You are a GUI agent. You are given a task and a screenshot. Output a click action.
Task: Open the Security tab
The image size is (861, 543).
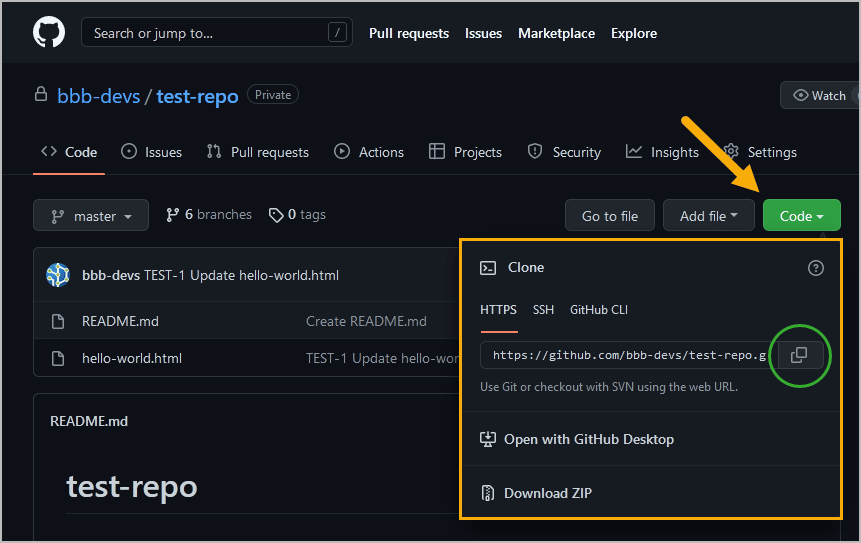(x=564, y=152)
